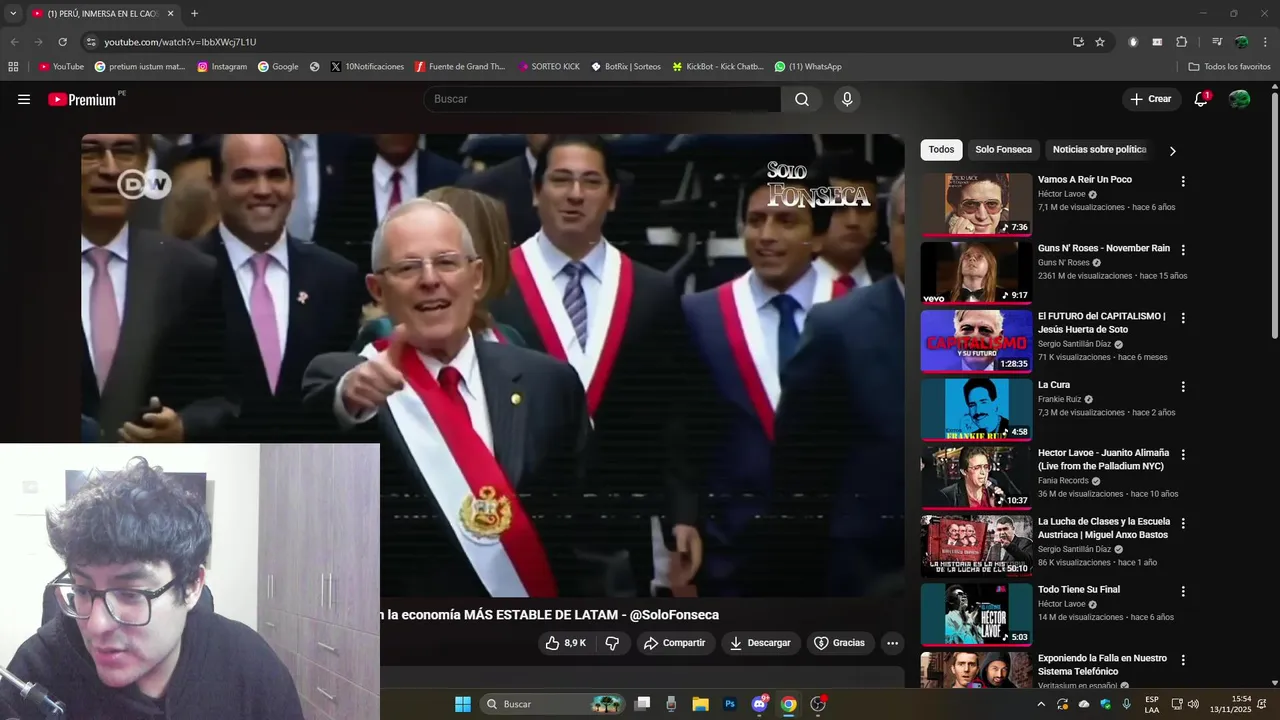The height and width of the screenshot is (720, 1280).
Task: Open options menu for November Rain video
Action: (x=1183, y=250)
